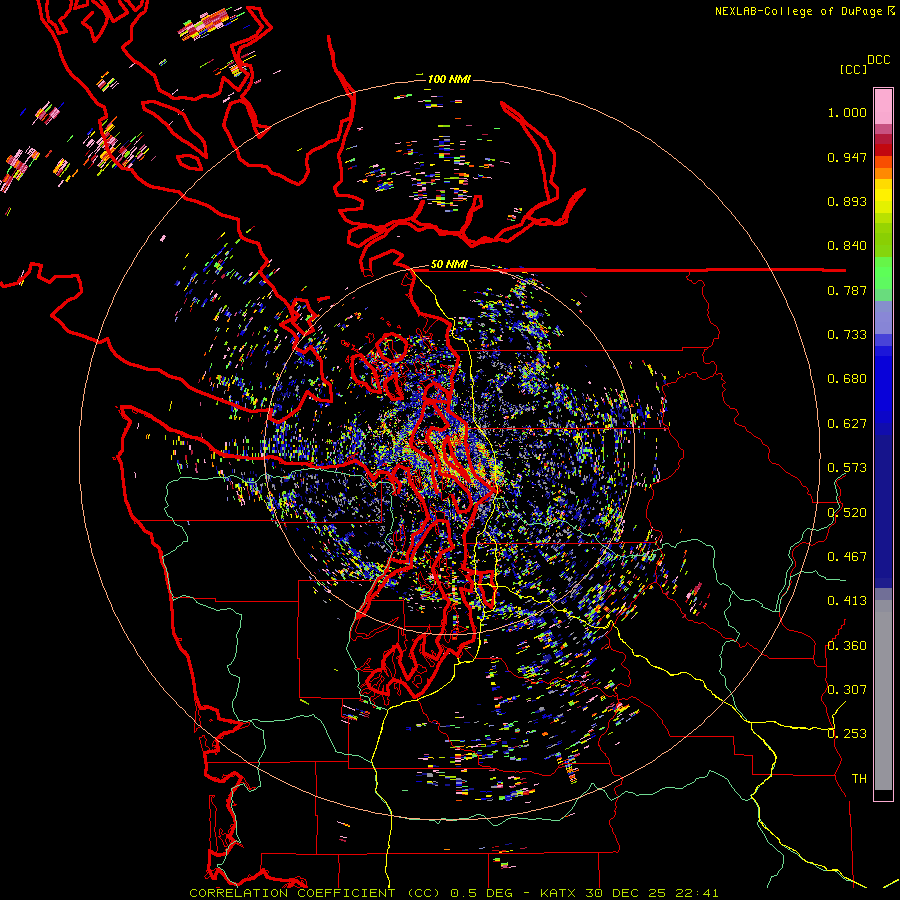The width and height of the screenshot is (900, 900).
Task: Click the 50 NMI range ring label
Action: [x=449, y=265]
